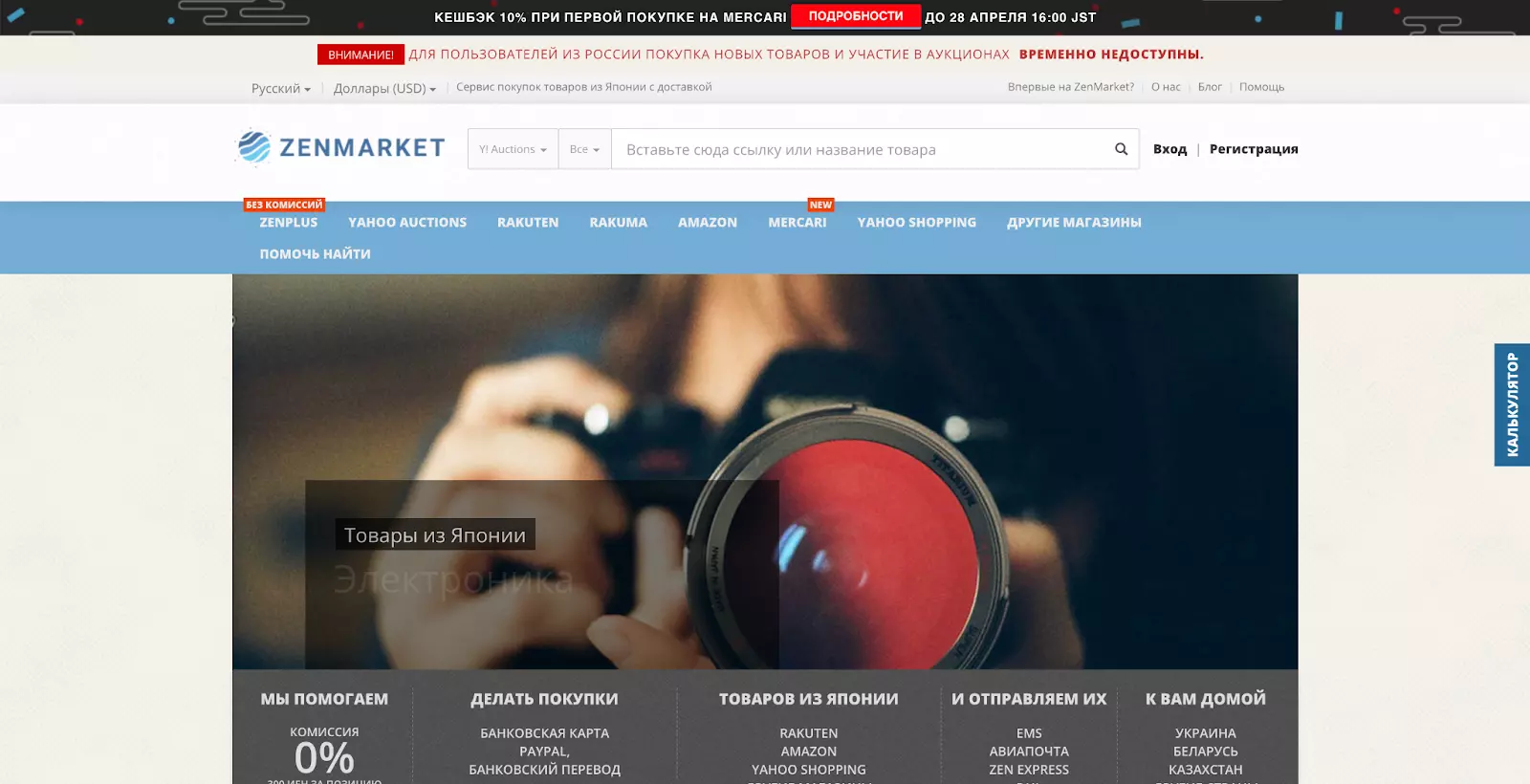Image resolution: width=1530 pixels, height=784 pixels.
Task: Click the К ВАМ ДОМОЙ heading
Action: click(1206, 699)
